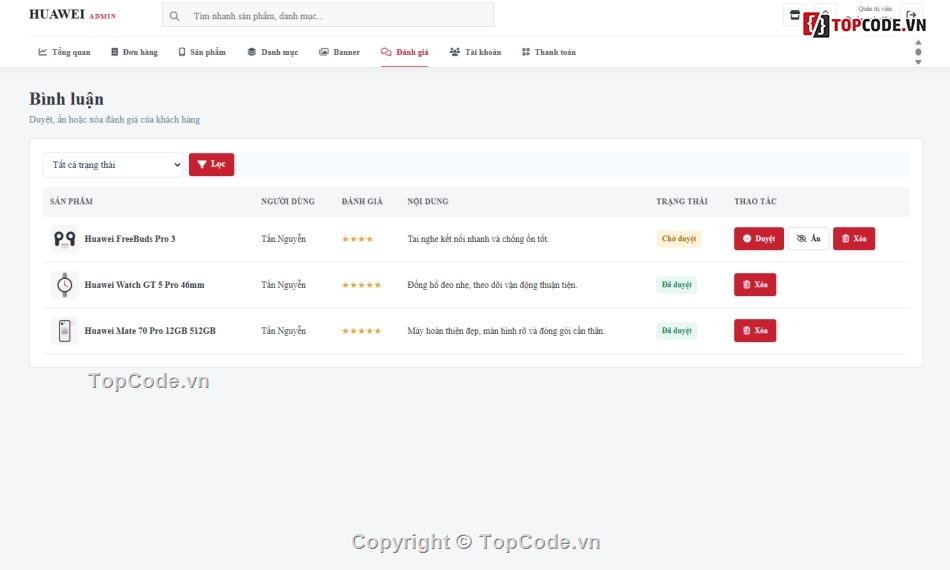
Task: Click the nav scrollbar up arrow
Action: click(x=918, y=43)
